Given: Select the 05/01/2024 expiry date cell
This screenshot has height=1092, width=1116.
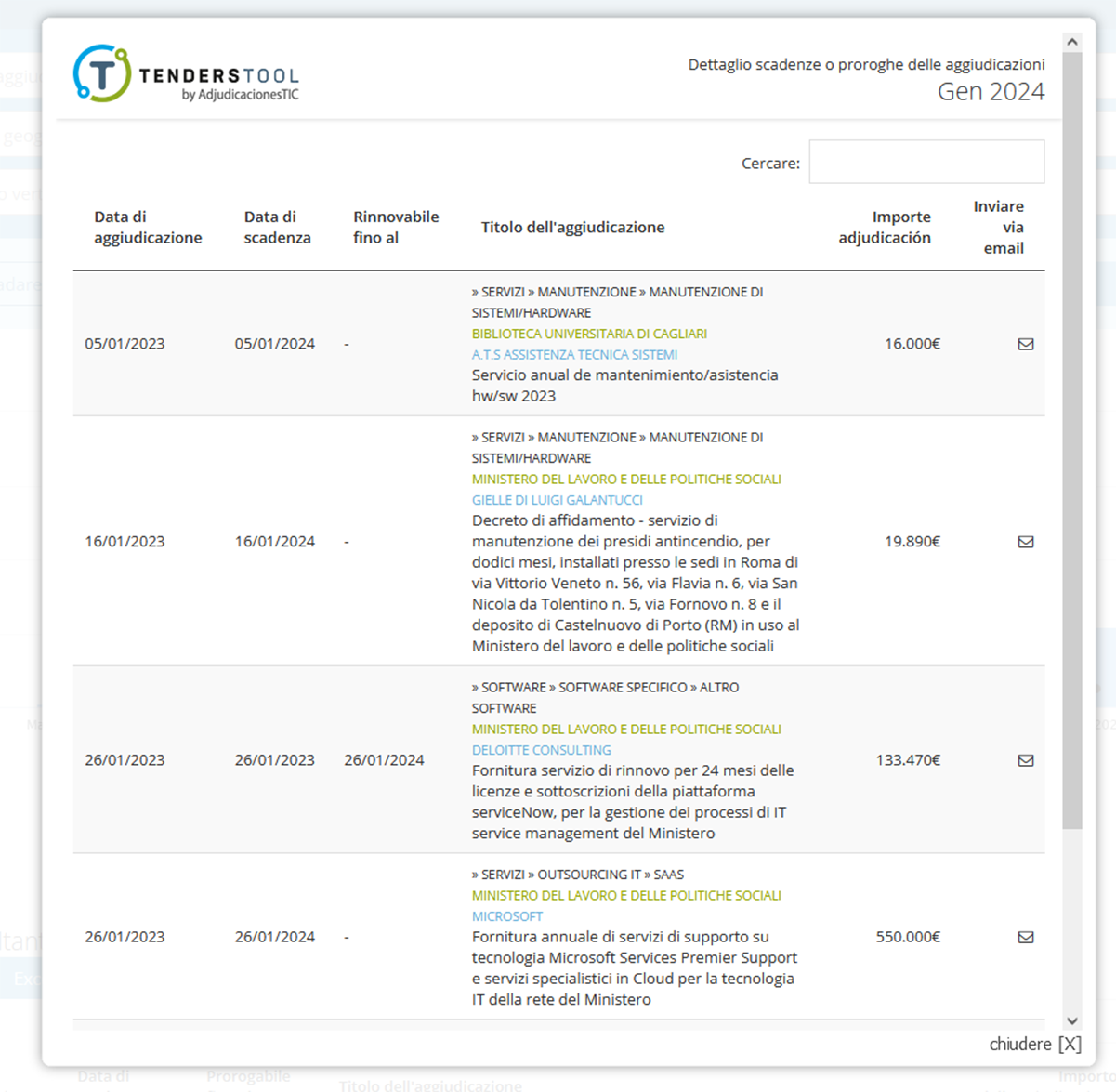Looking at the screenshot, I should pyautogui.click(x=275, y=344).
